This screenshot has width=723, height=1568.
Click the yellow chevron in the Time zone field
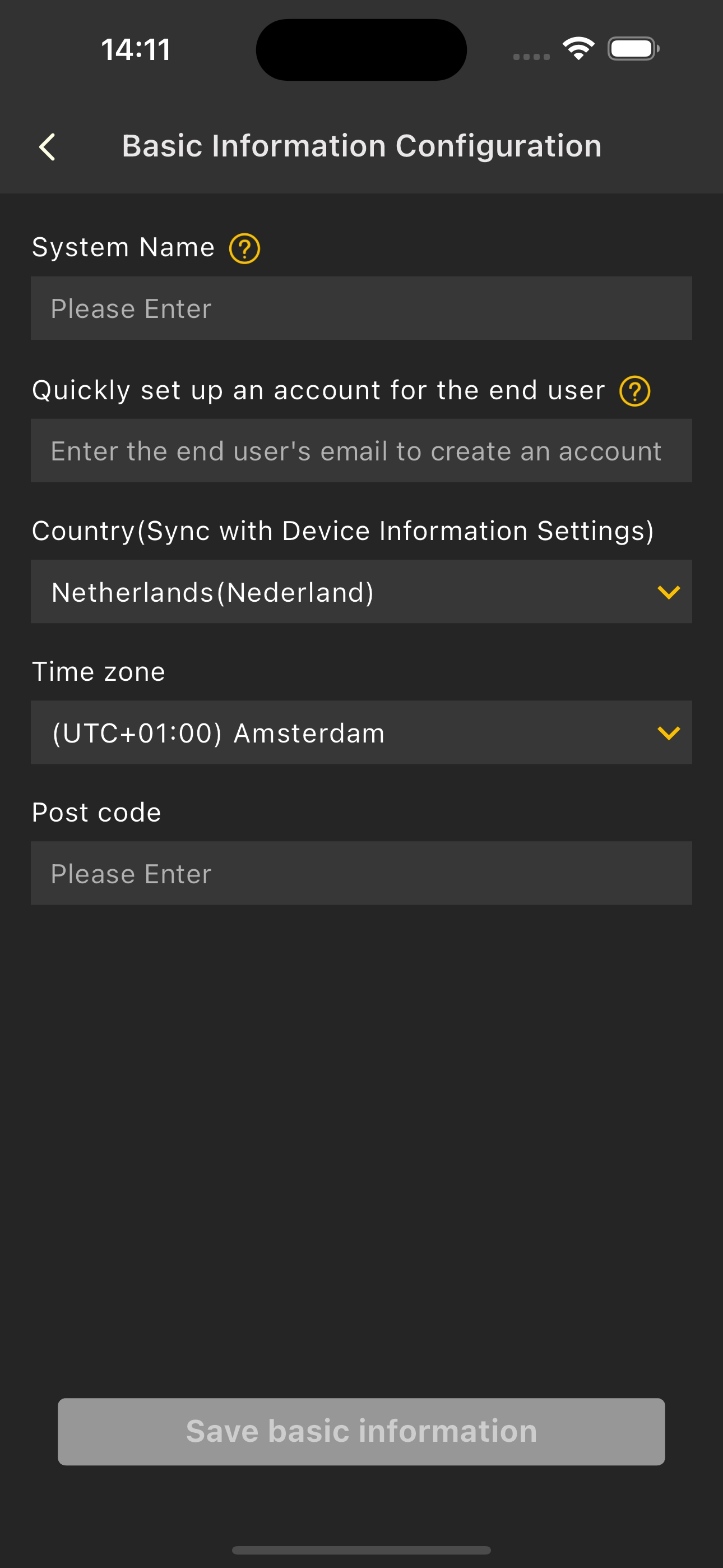[x=668, y=733]
